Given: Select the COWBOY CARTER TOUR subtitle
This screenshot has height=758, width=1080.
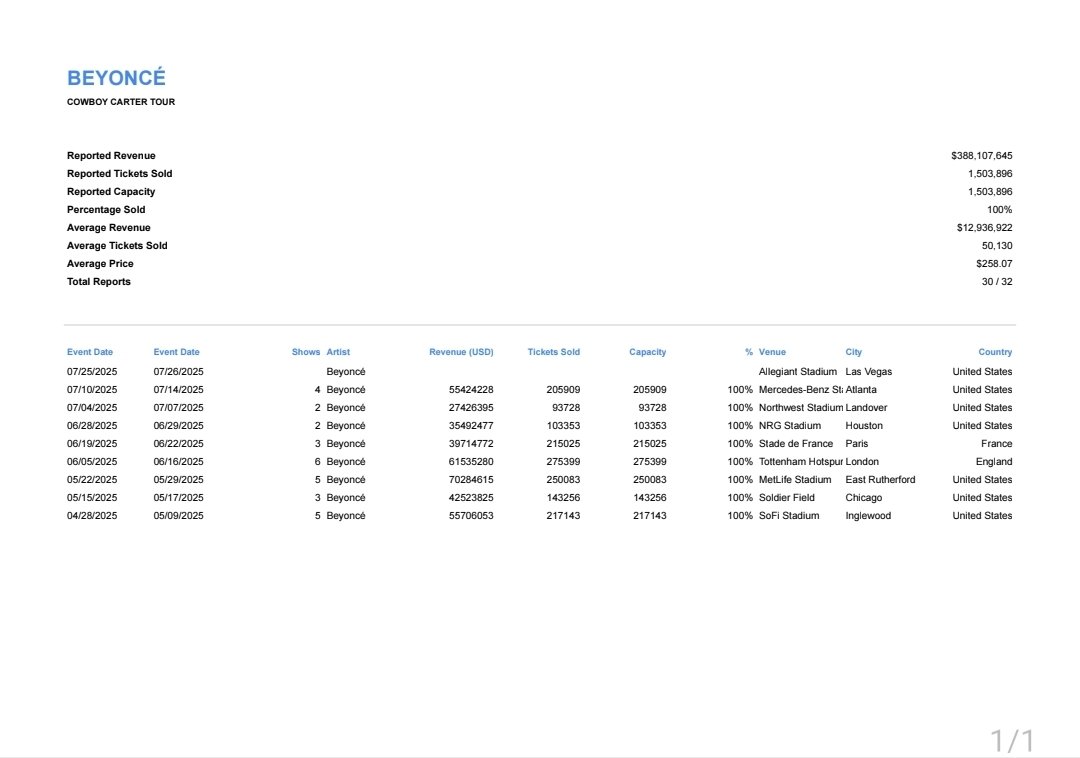Looking at the screenshot, I should [121, 102].
